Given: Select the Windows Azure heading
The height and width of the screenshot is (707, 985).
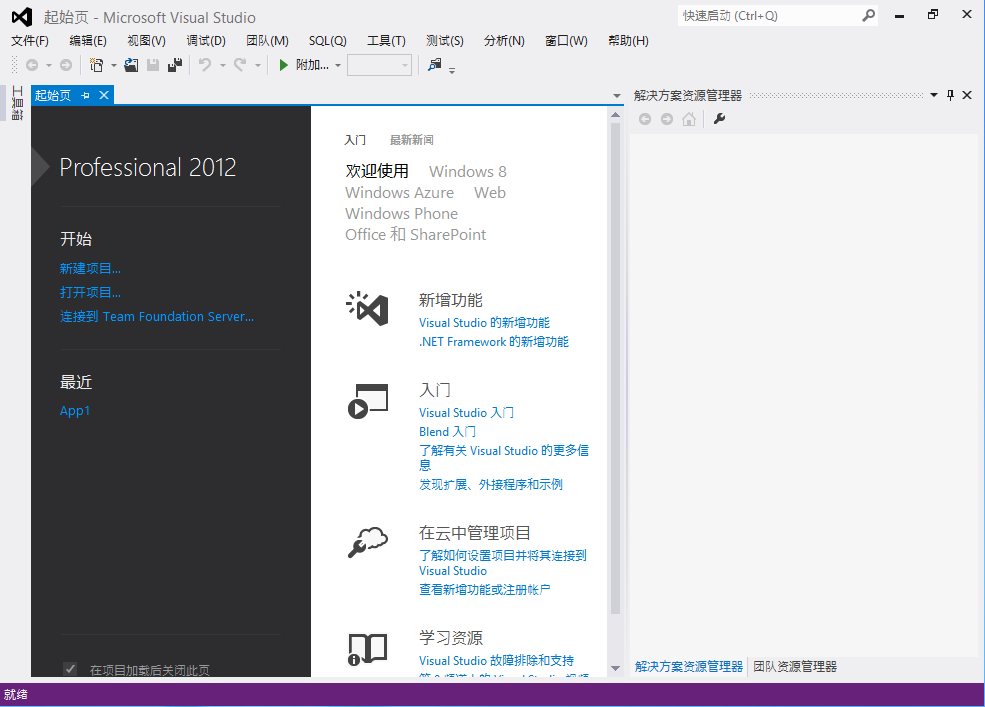Looking at the screenshot, I should pos(400,193).
